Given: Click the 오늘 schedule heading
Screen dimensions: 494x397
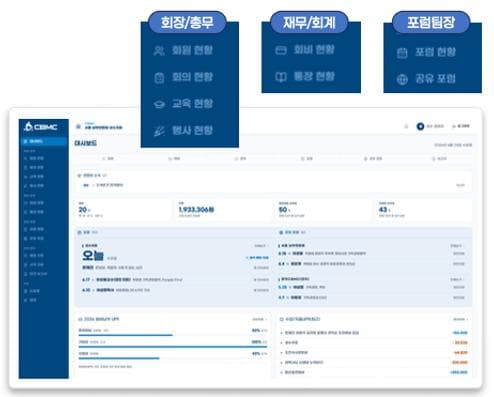Looking at the screenshot, I should pyautogui.click(x=93, y=256).
